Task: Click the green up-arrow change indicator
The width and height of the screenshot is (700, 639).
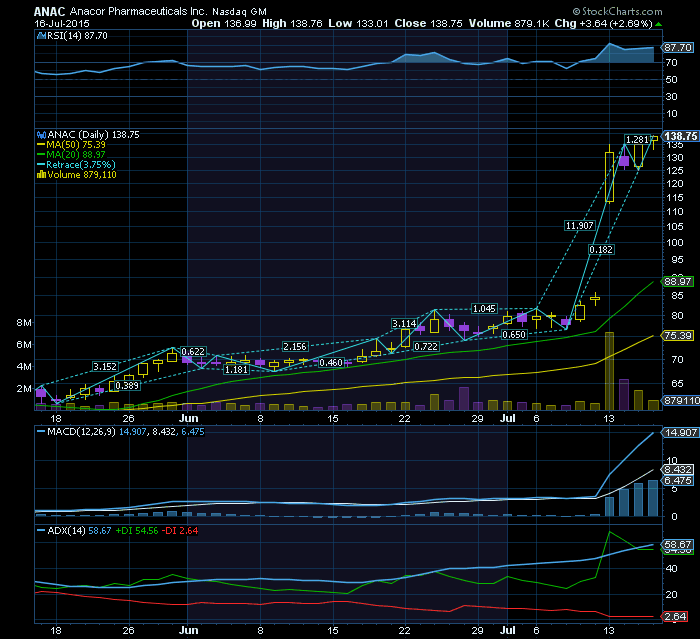Action: coord(659,24)
